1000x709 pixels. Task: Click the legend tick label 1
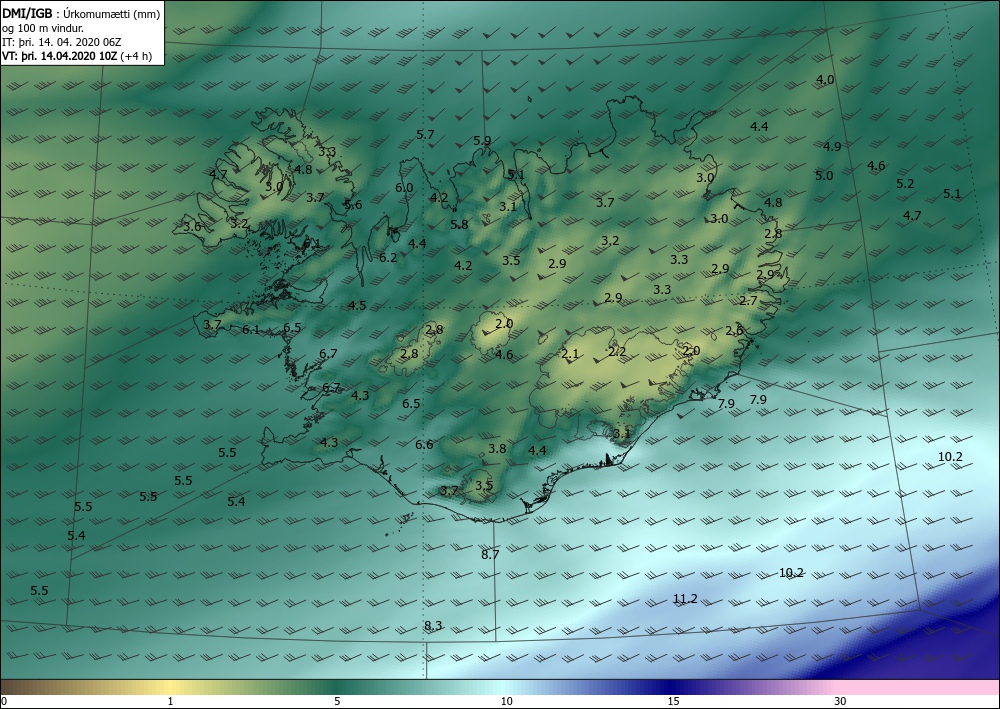click(x=170, y=701)
